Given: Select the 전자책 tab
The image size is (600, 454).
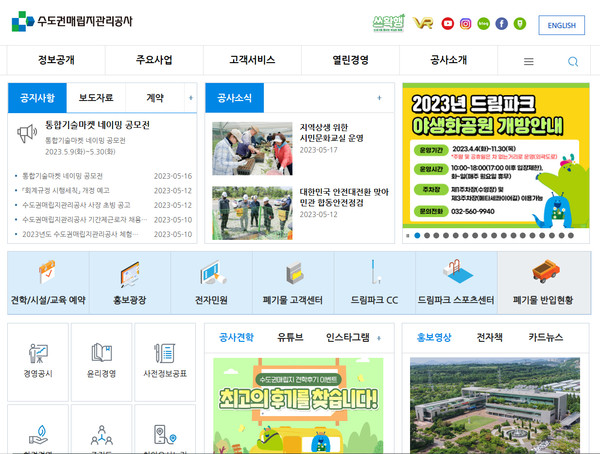Looking at the screenshot, I should coord(489,338).
